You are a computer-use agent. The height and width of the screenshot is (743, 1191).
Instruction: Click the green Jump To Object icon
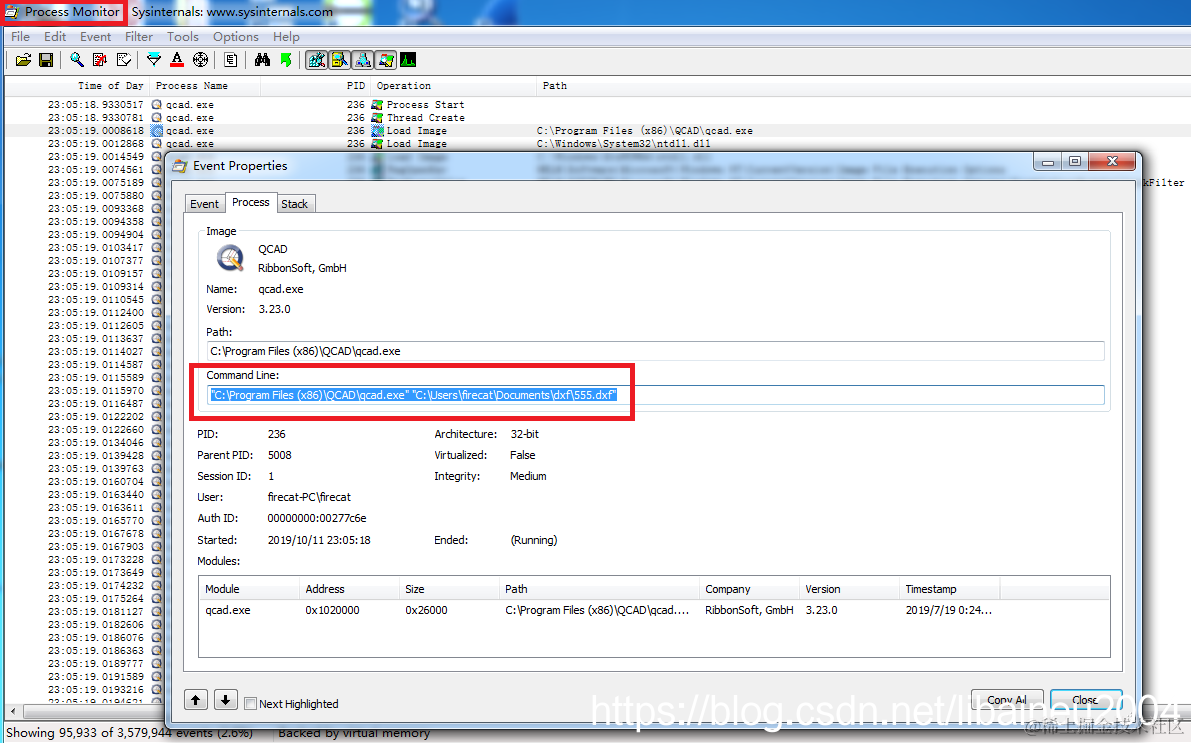286,60
